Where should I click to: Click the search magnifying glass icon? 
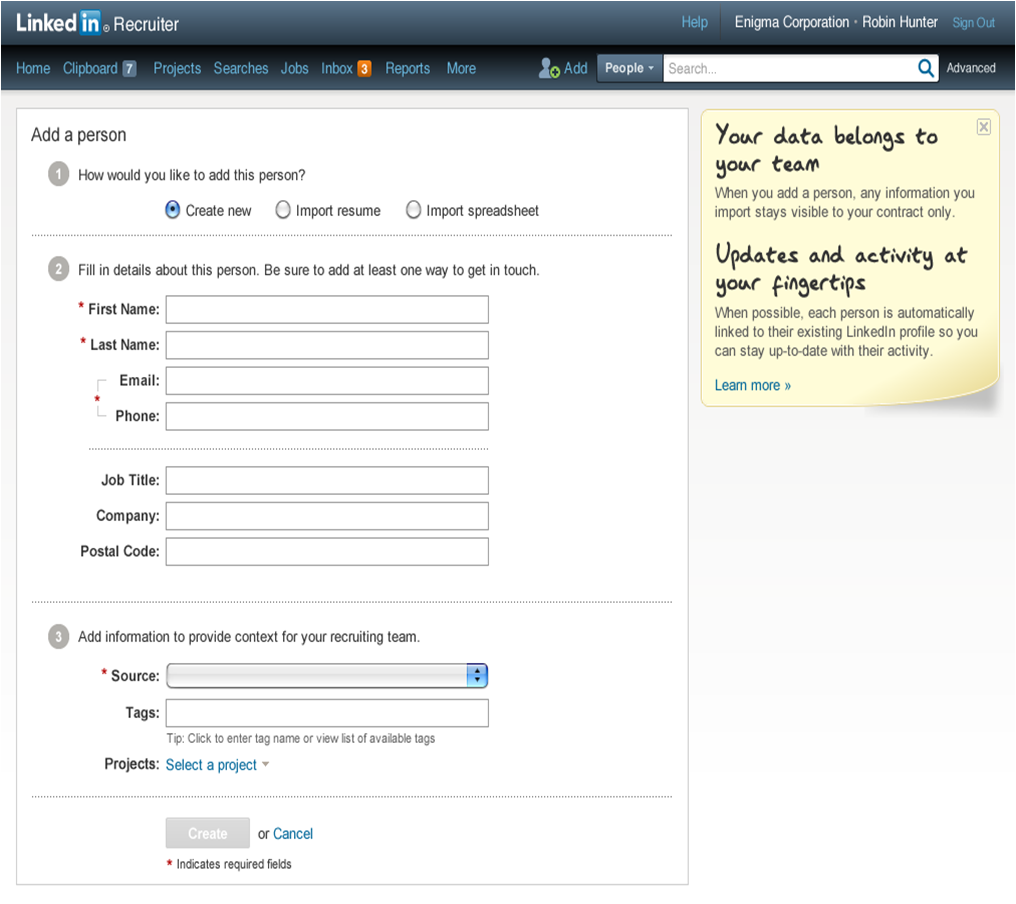tap(926, 68)
